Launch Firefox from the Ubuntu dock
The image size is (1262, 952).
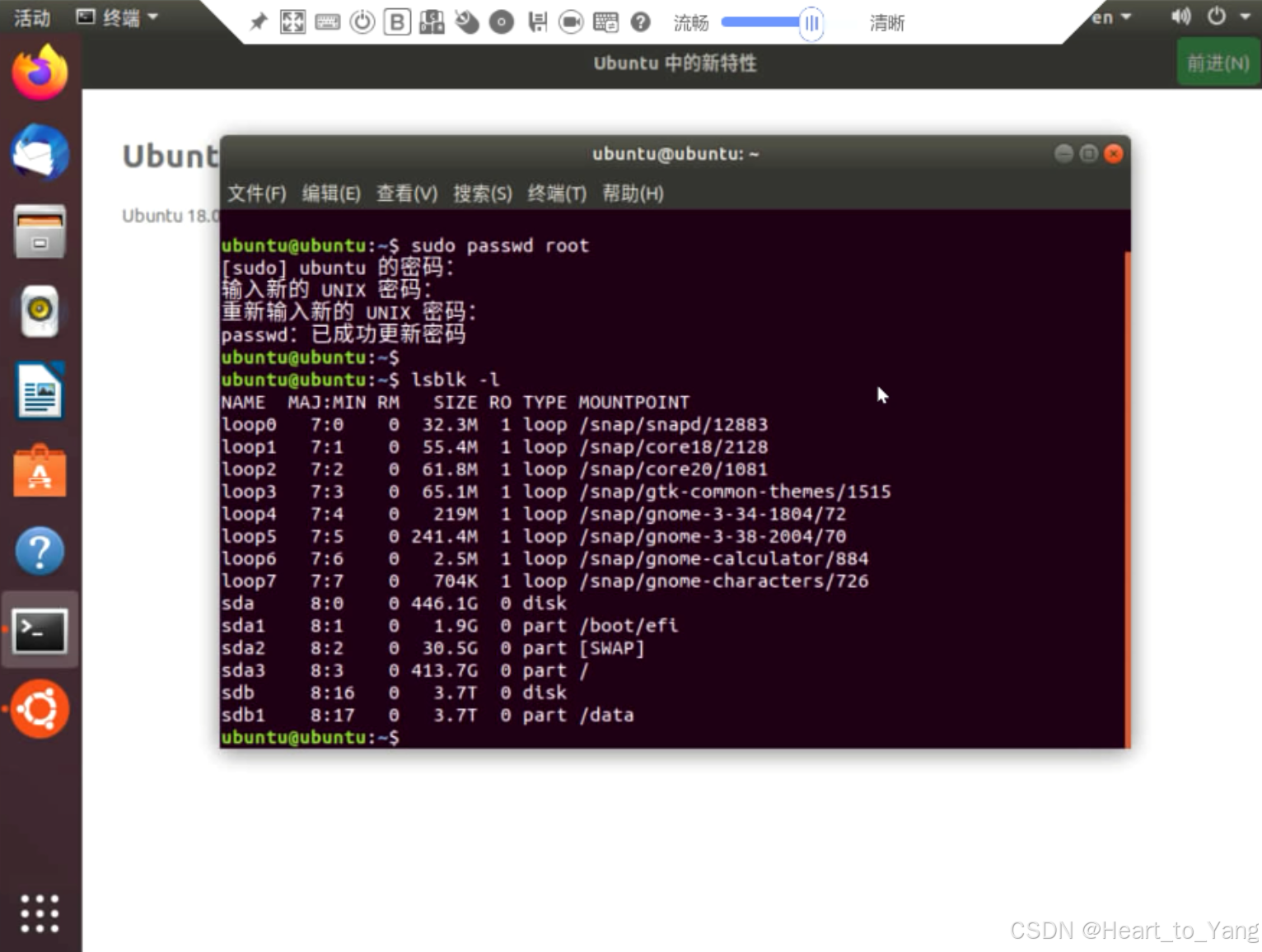pyautogui.click(x=40, y=73)
